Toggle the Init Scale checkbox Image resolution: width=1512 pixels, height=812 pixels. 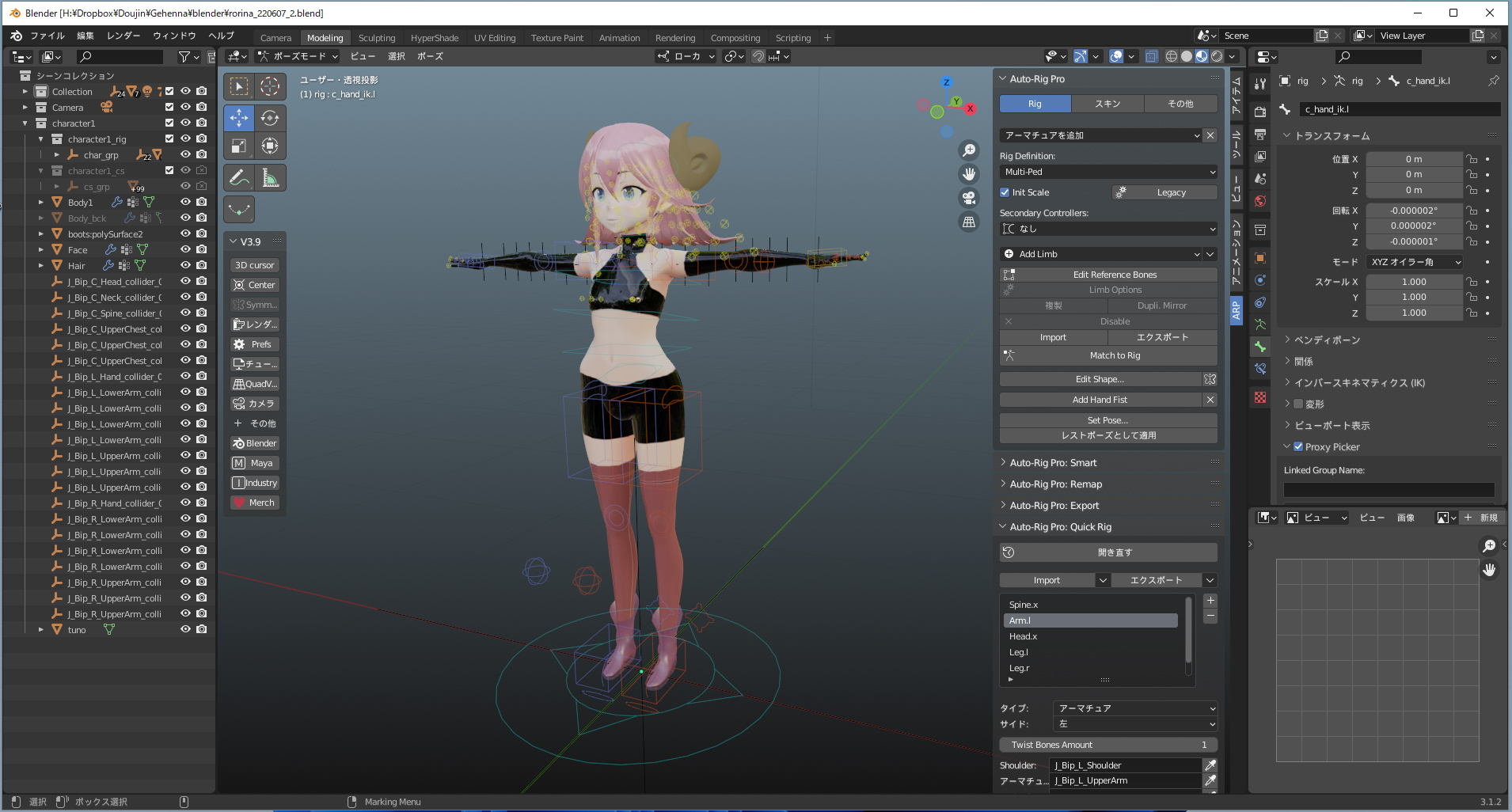(1005, 192)
